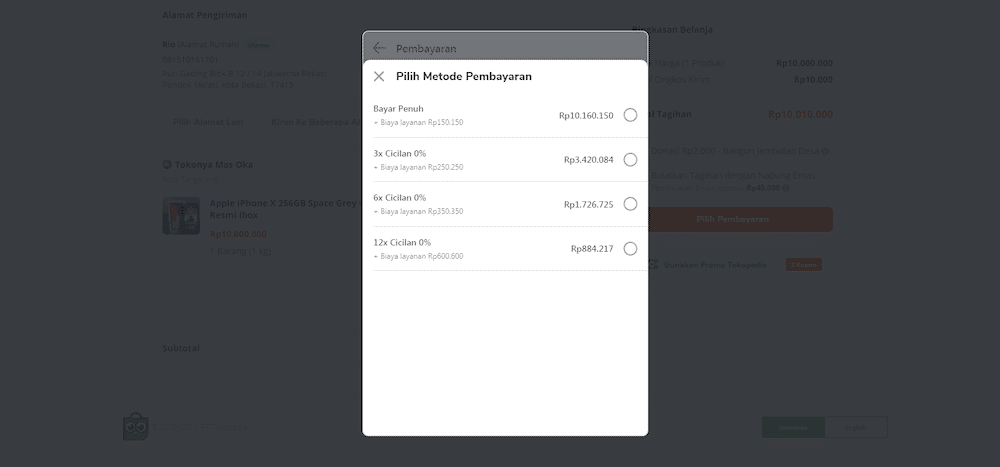Click the back arrow beside Pembayaran
The height and width of the screenshot is (467, 1000).
tap(379, 48)
